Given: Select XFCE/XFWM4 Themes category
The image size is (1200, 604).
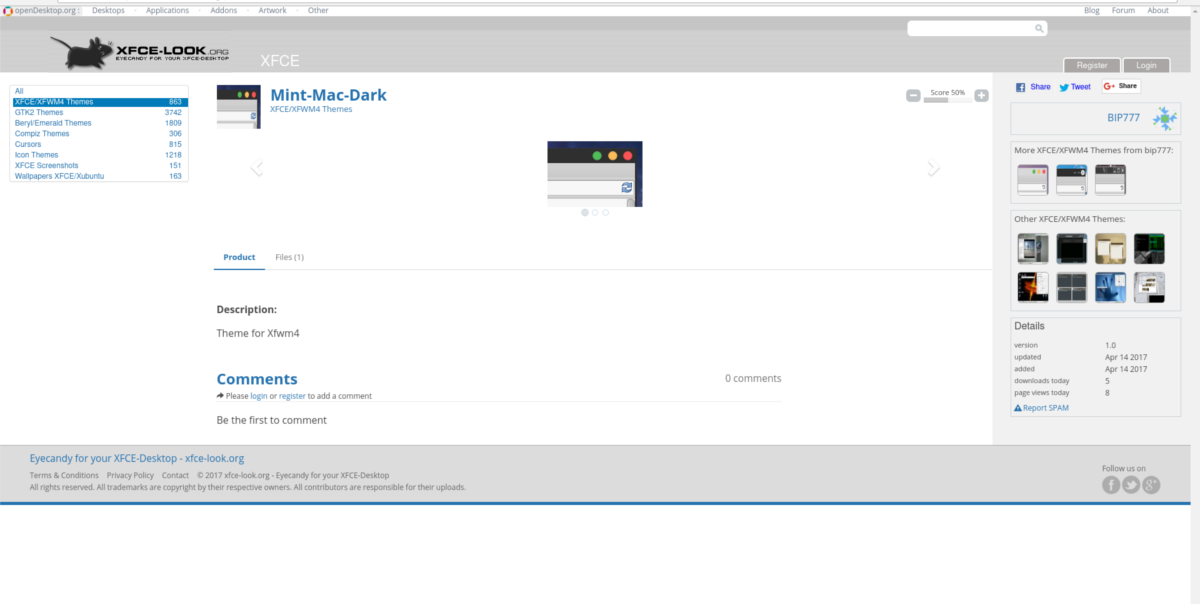Looking at the screenshot, I should (x=98, y=102).
